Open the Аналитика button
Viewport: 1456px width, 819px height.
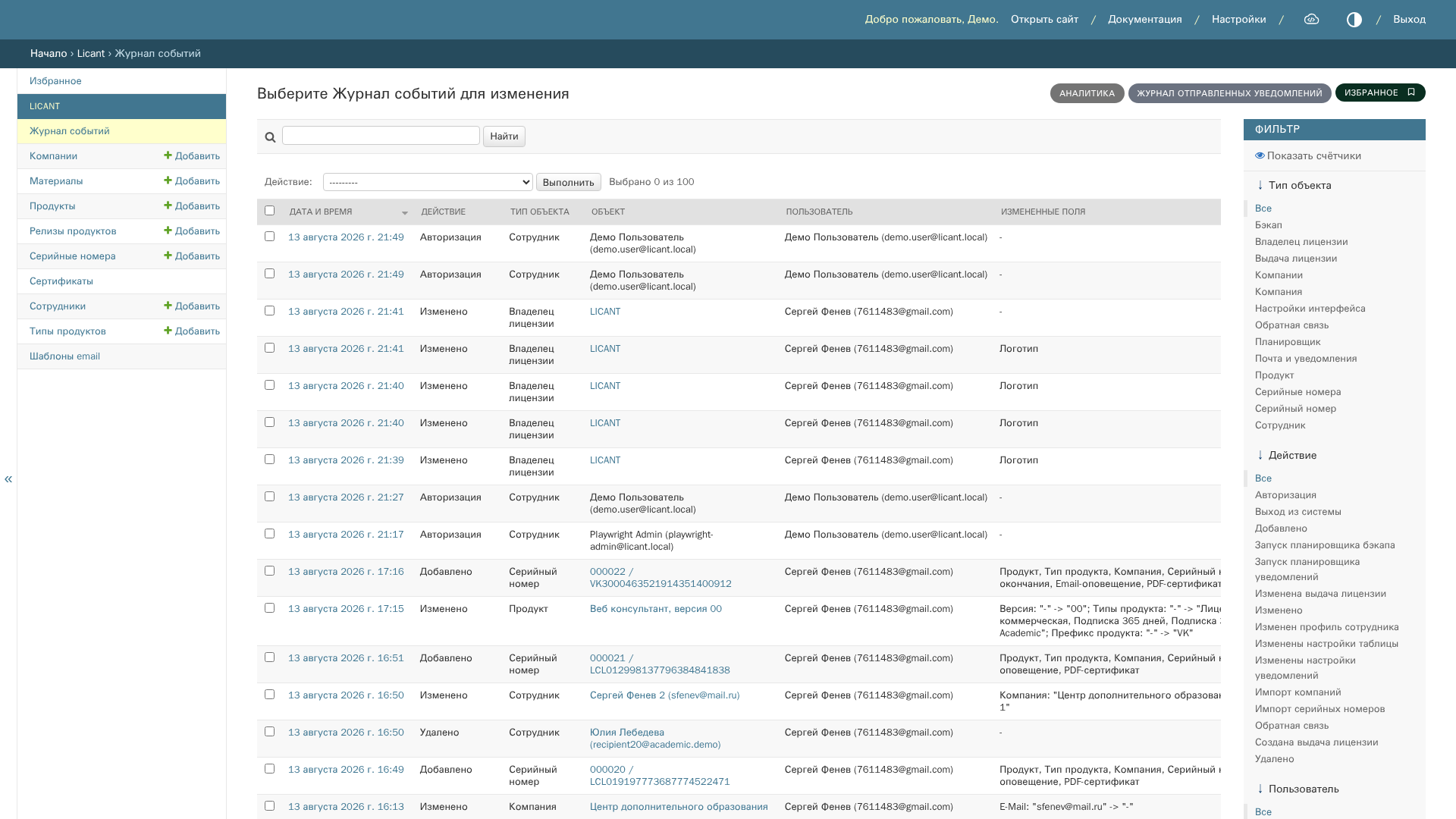pyautogui.click(x=1087, y=93)
